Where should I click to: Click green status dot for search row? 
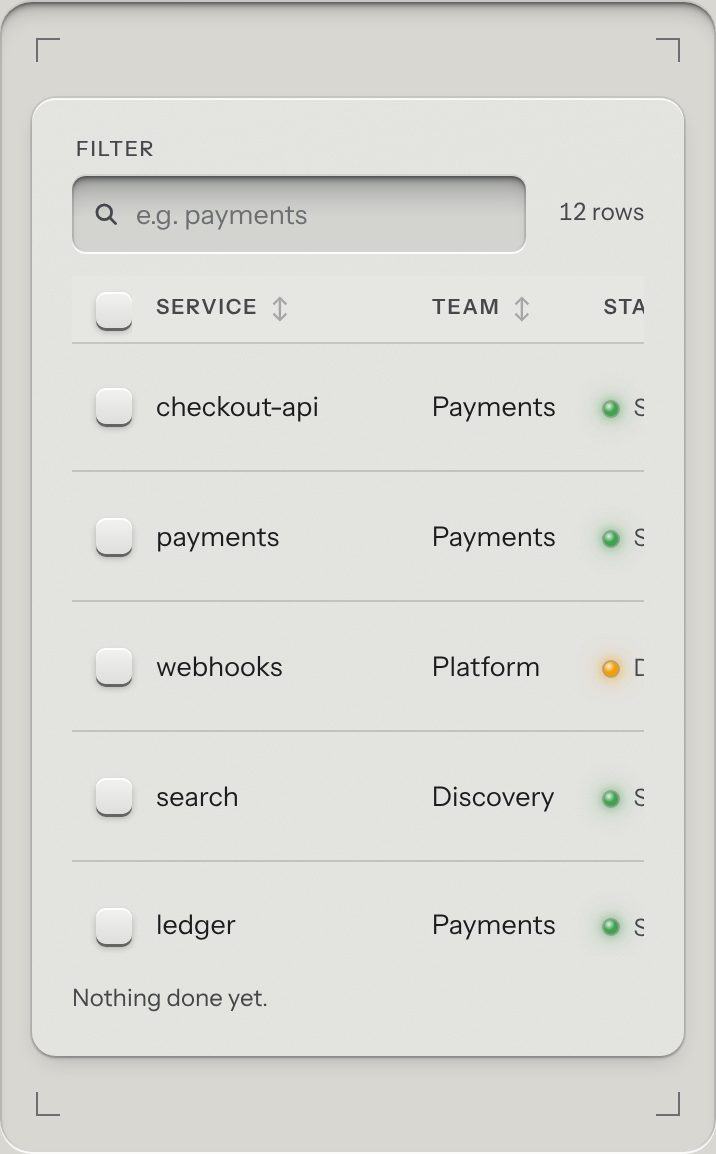pos(611,798)
